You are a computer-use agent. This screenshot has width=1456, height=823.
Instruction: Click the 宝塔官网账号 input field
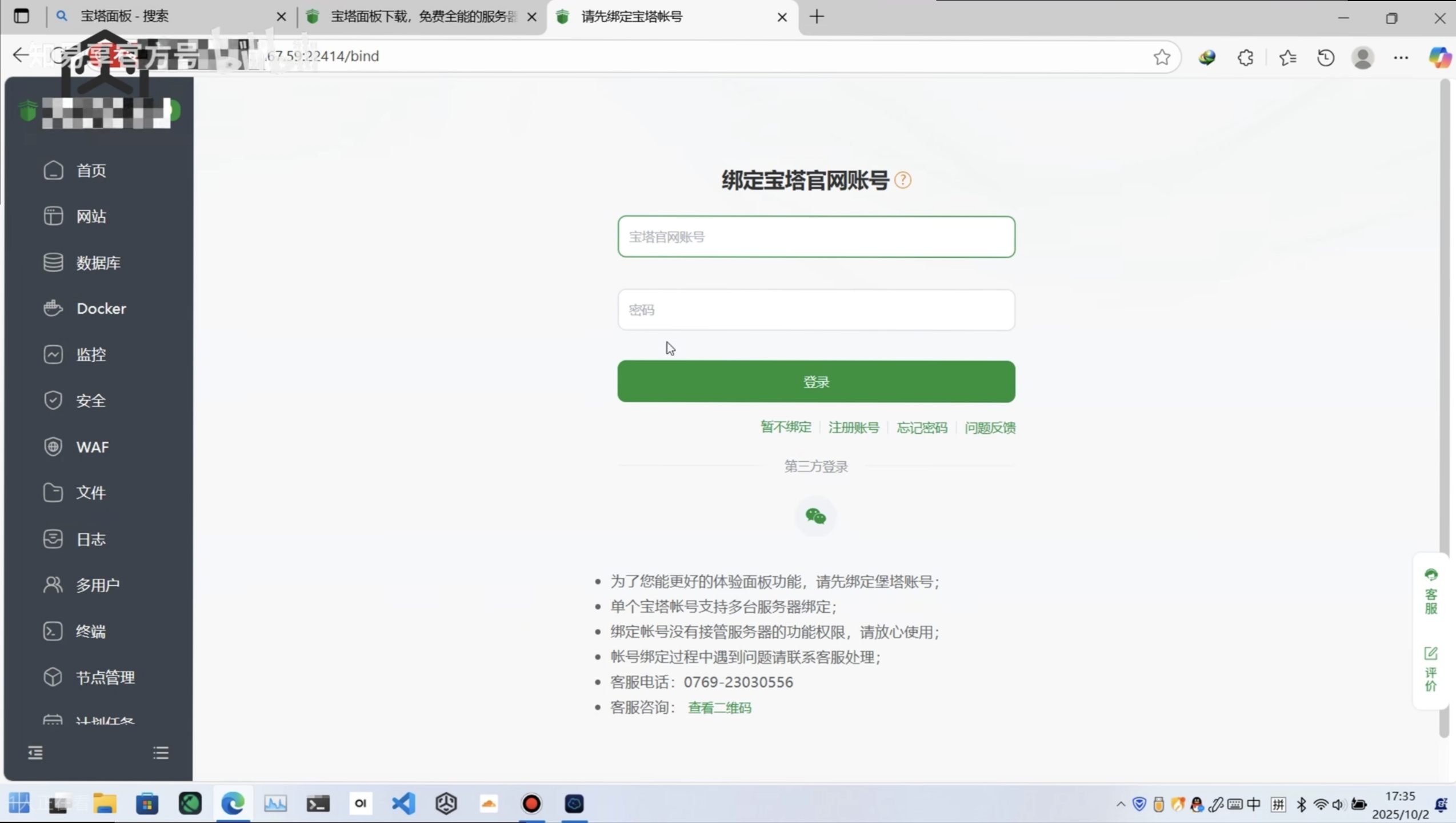[816, 237]
